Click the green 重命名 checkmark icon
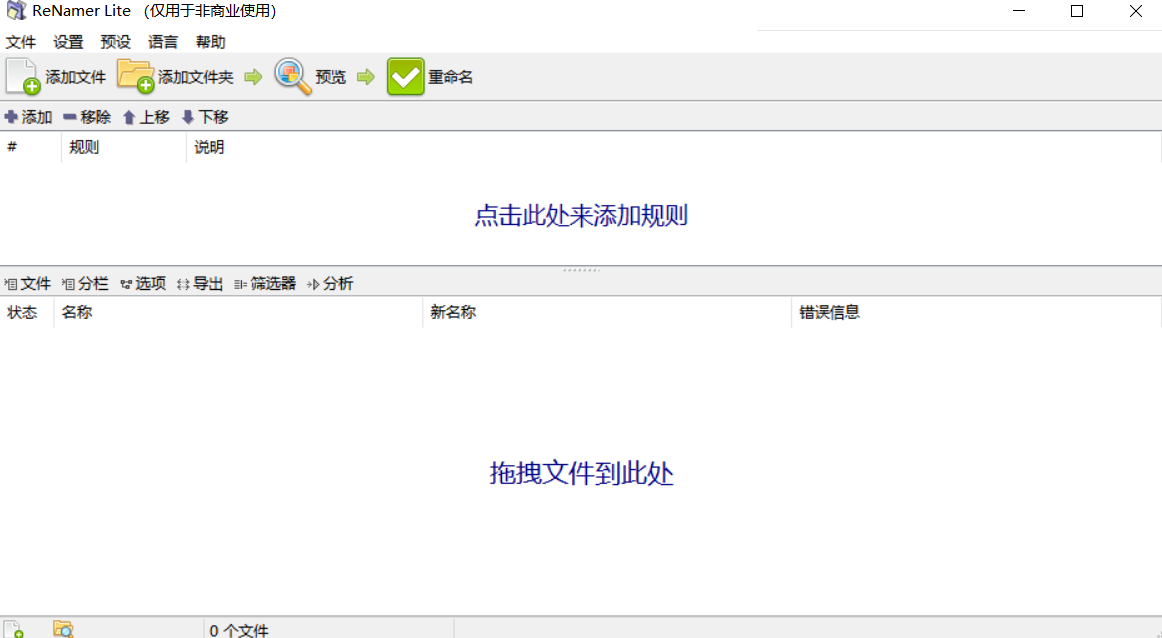This screenshot has width=1162, height=638. pyautogui.click(x=406, y=75)
